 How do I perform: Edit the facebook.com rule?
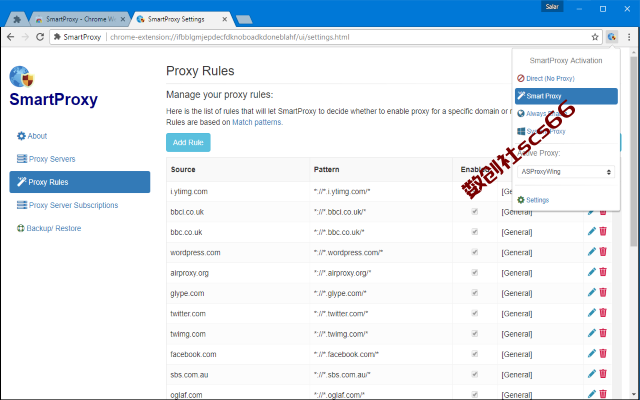tap(591, 353)
